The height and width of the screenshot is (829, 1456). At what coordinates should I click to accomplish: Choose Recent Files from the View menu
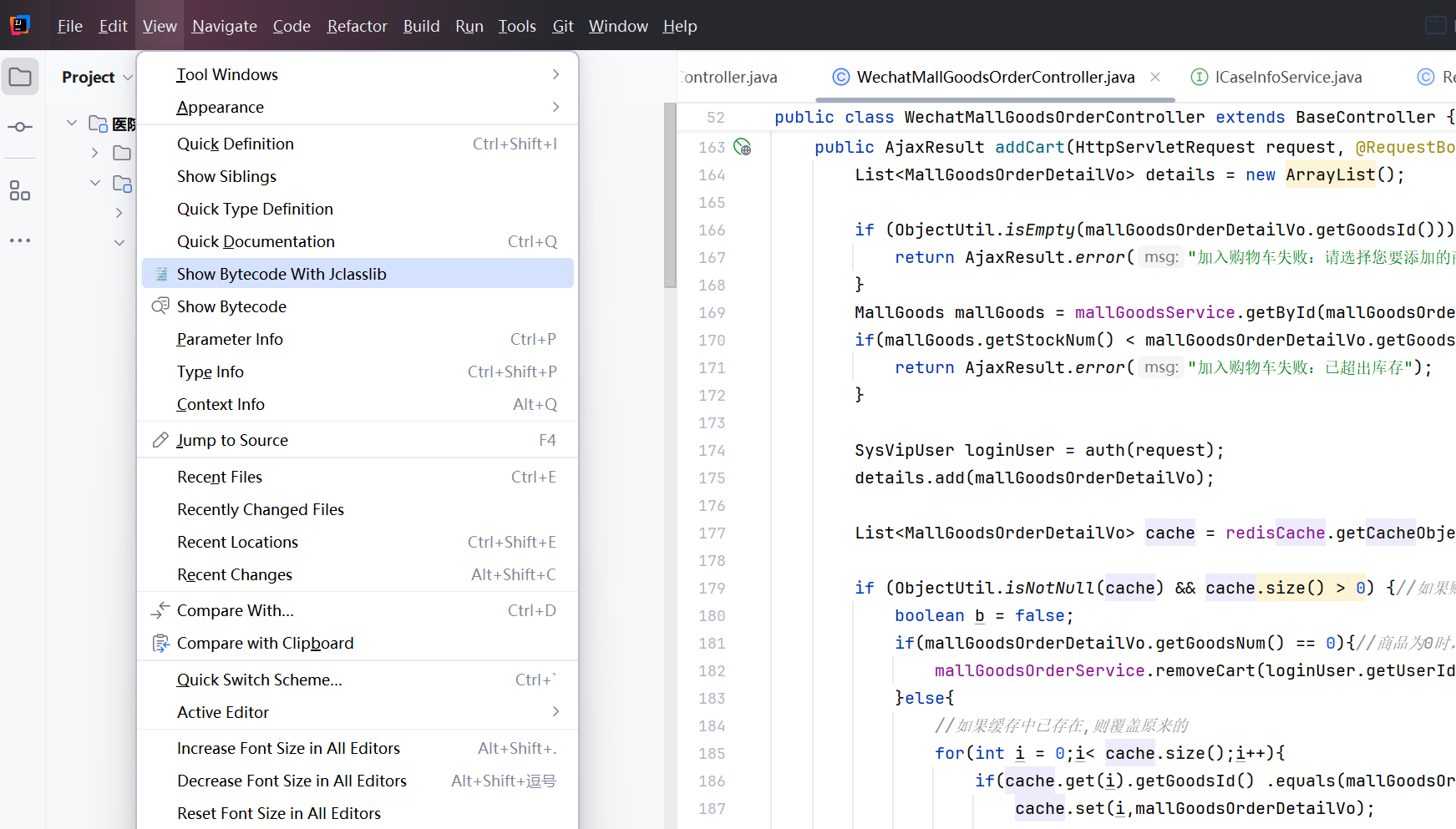pyautogui.click(x=220, y=477)
